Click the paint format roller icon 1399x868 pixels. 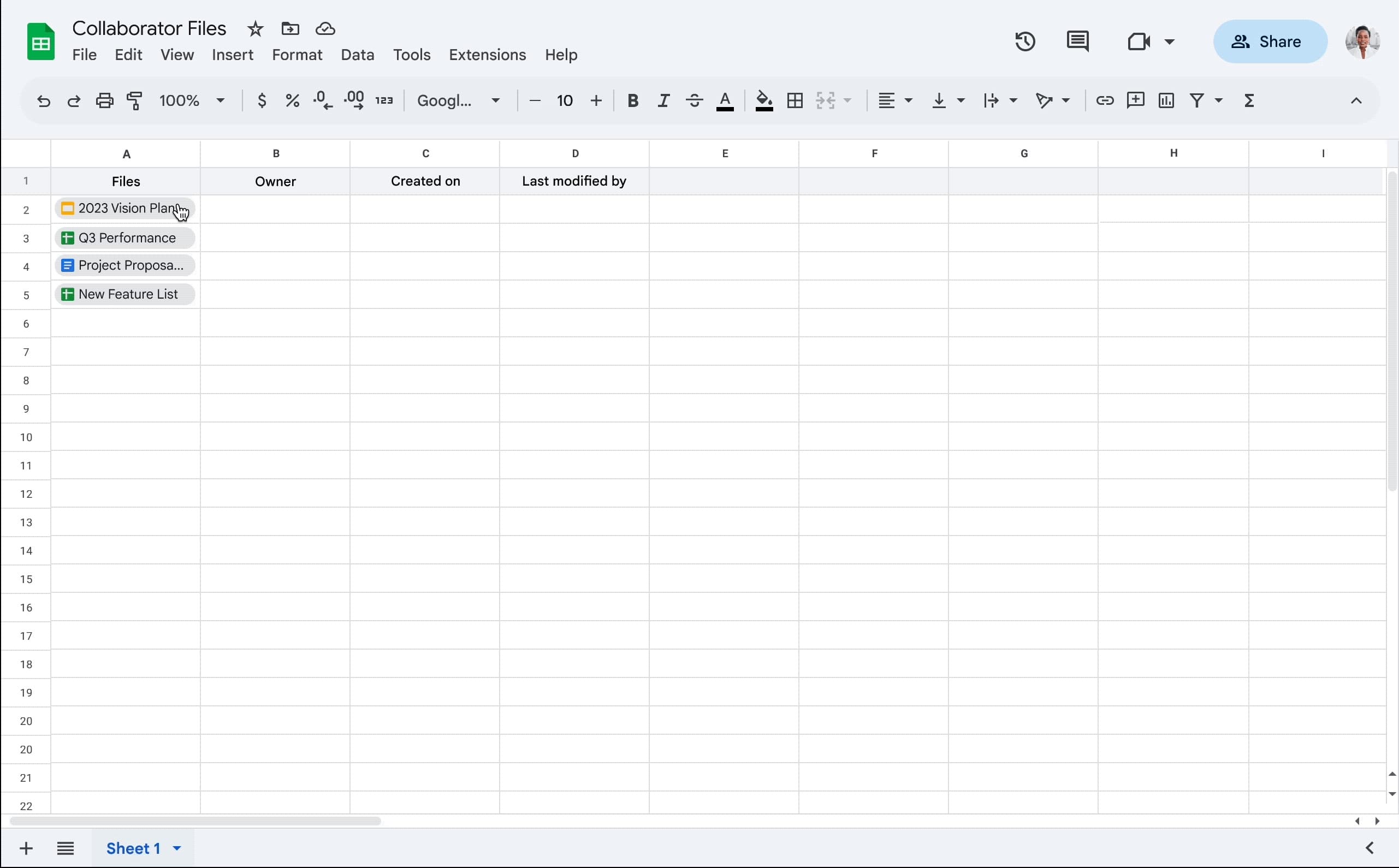pos(135,100)
